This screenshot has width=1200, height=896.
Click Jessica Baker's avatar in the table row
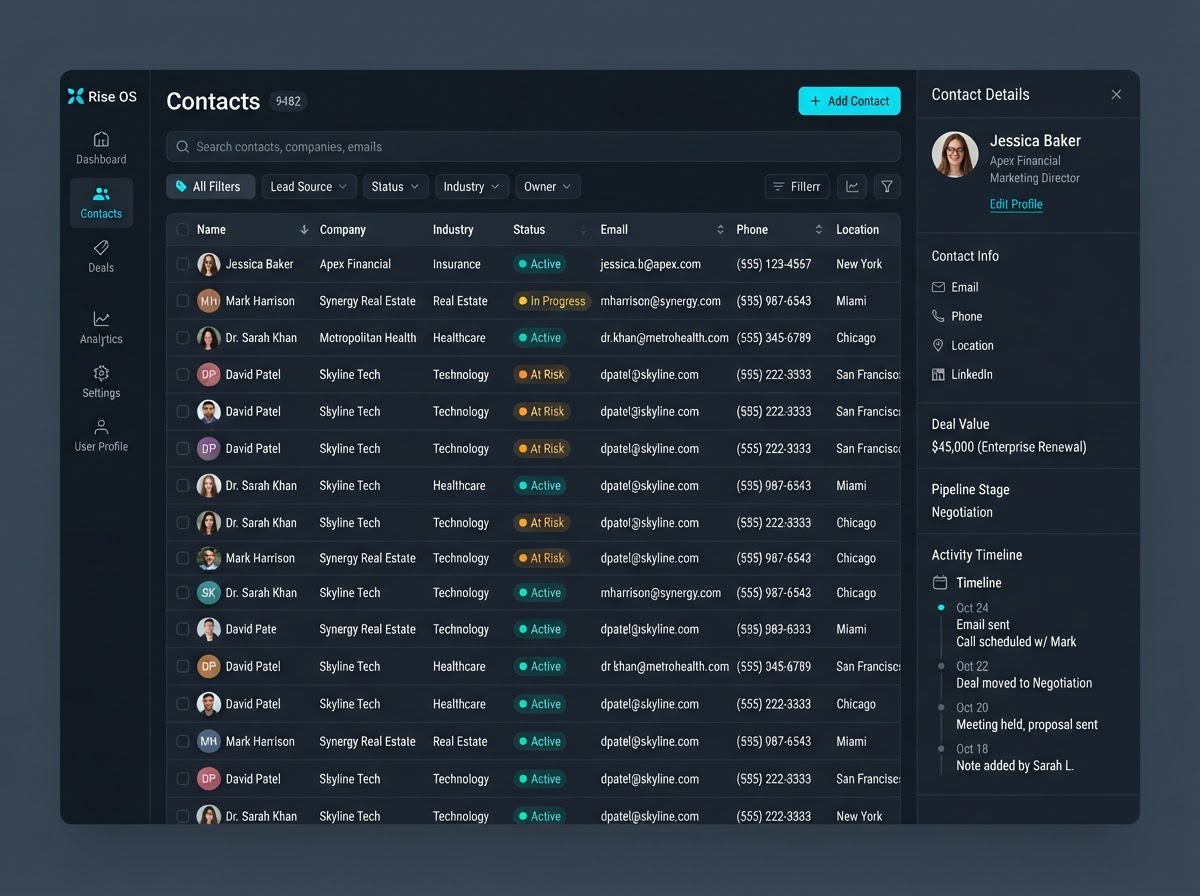tap(208, 264)
